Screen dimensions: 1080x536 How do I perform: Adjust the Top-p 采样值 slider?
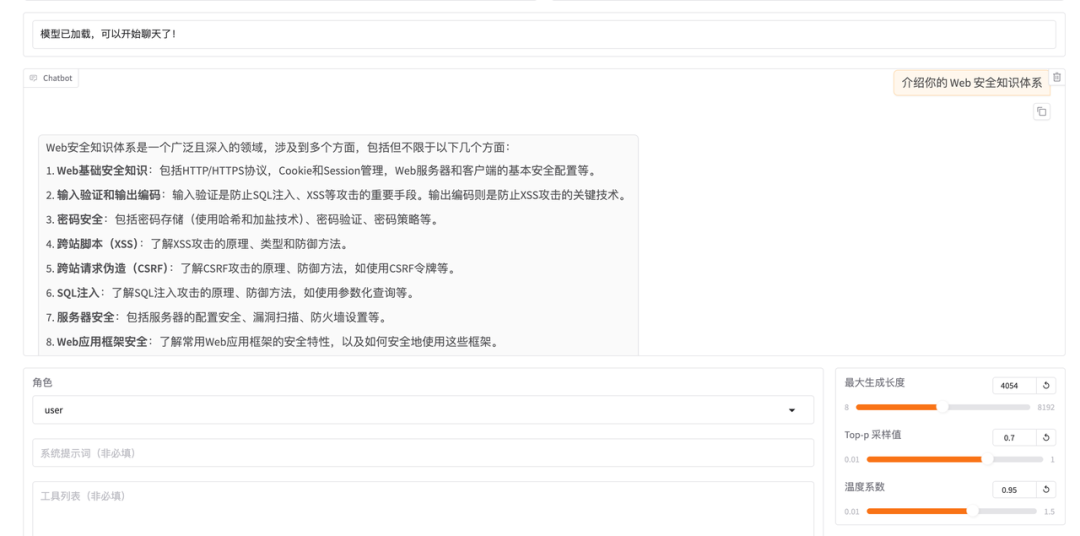pos(954,459)
